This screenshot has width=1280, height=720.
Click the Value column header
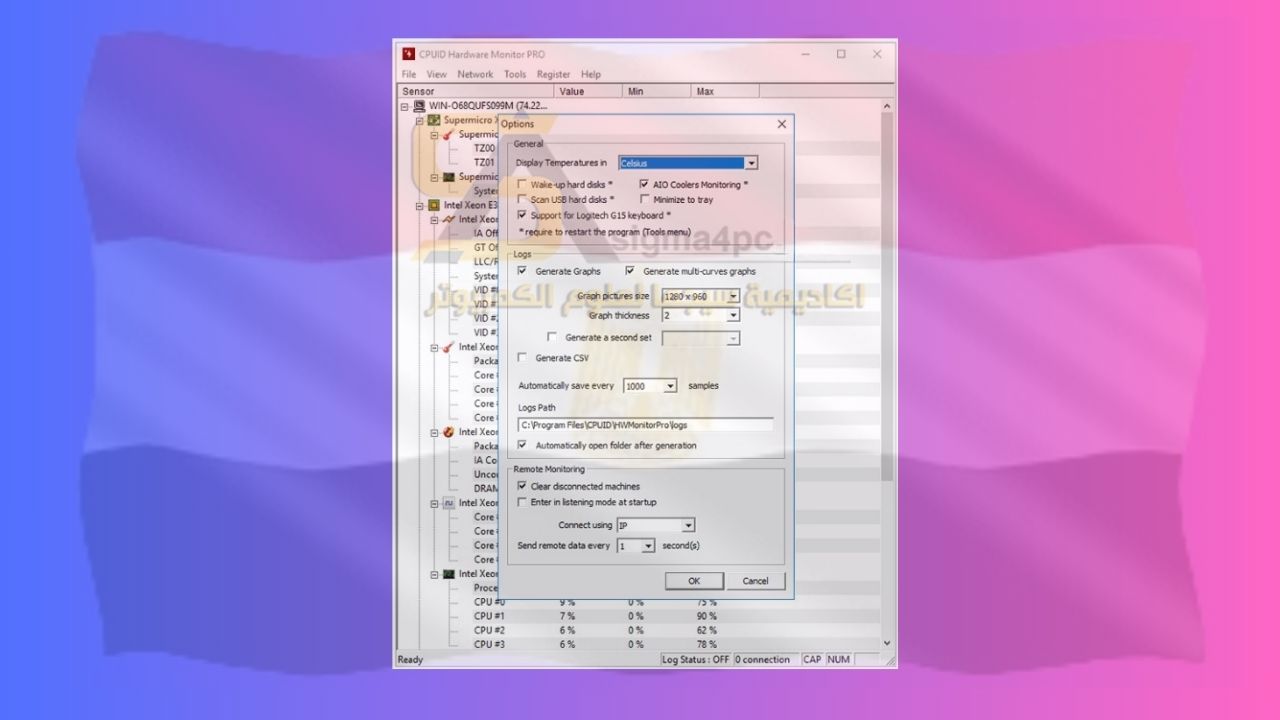click(590, 91)
